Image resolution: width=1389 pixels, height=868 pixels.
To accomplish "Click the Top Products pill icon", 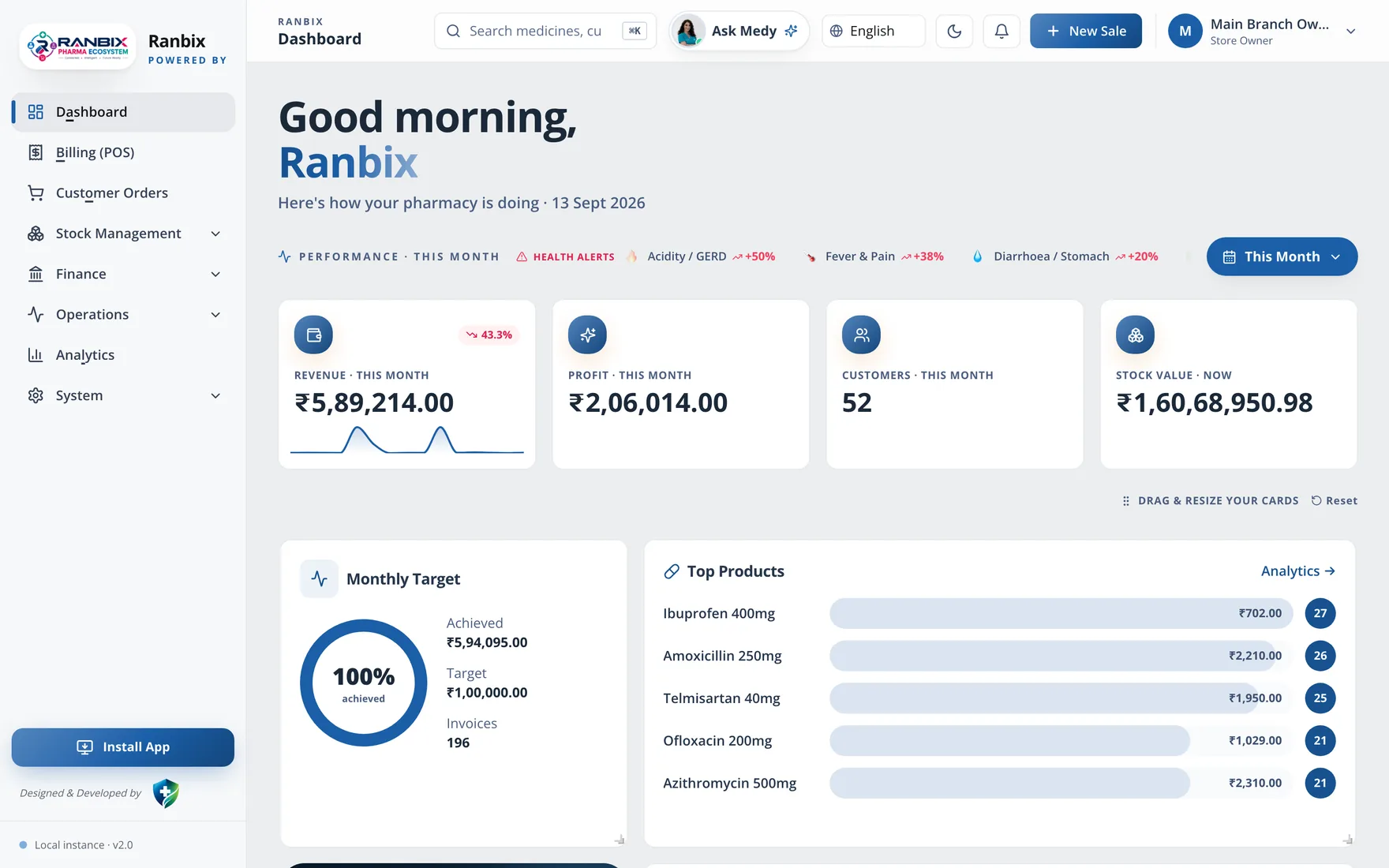I will point(672,571).
